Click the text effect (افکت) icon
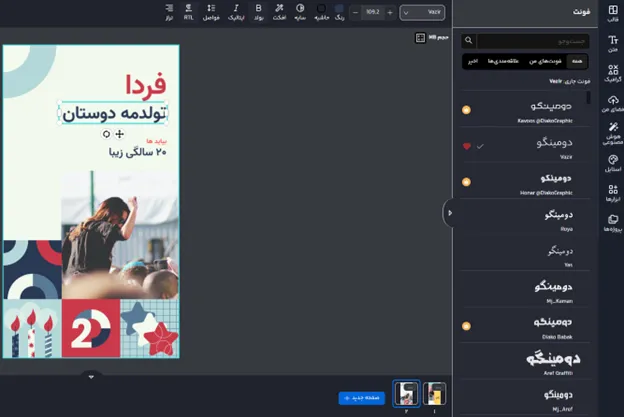Image resolution: width=624 pixels, height=417 pixels. coord(279,11)
